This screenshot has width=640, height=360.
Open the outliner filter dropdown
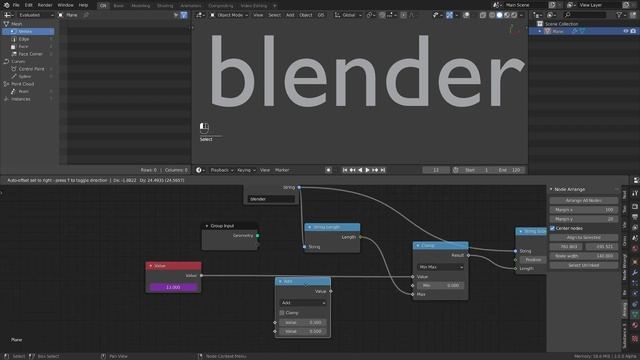click(x=621, y=15)
